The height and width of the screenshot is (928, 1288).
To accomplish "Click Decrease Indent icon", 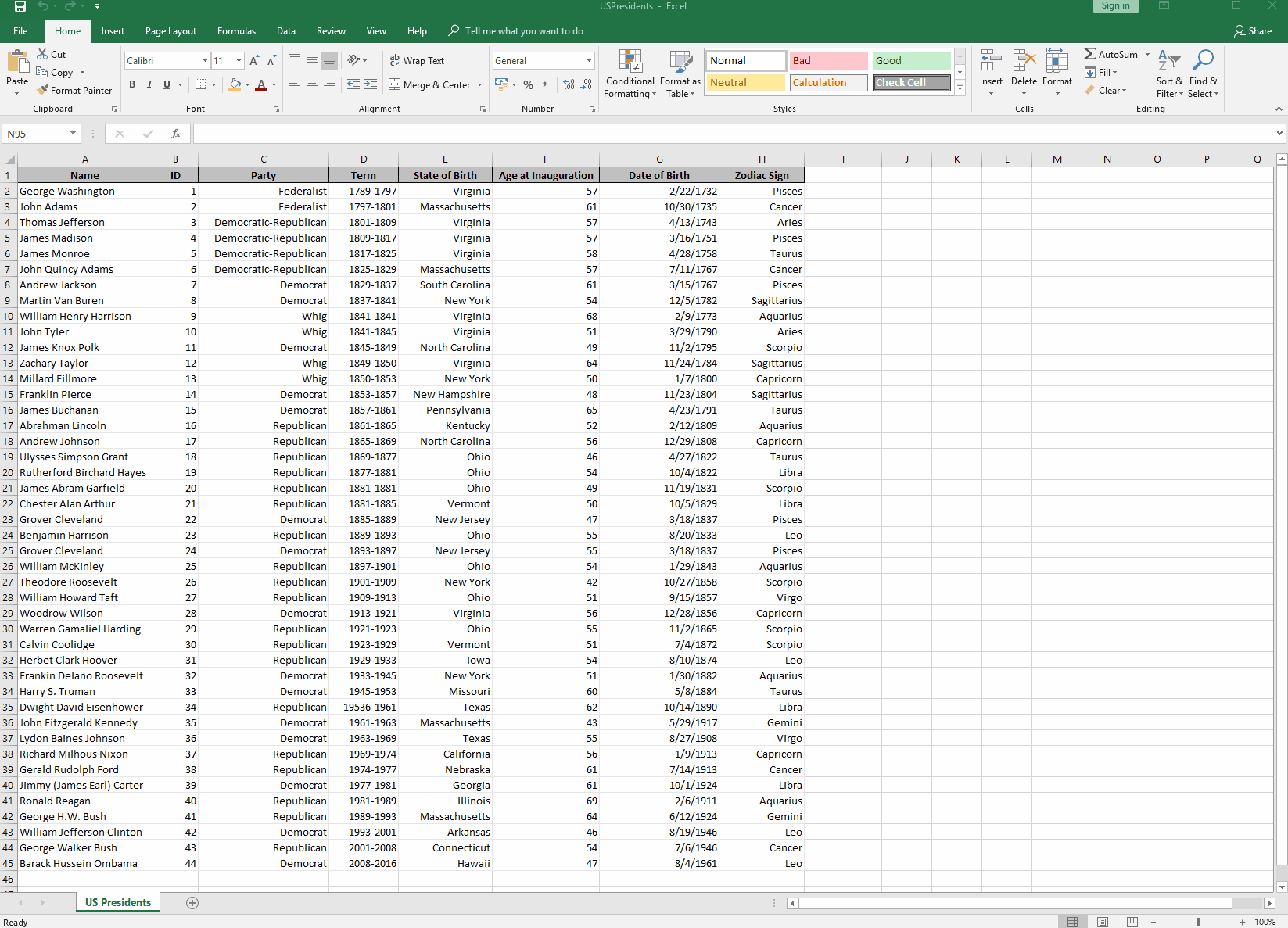I will click(353, 84).
